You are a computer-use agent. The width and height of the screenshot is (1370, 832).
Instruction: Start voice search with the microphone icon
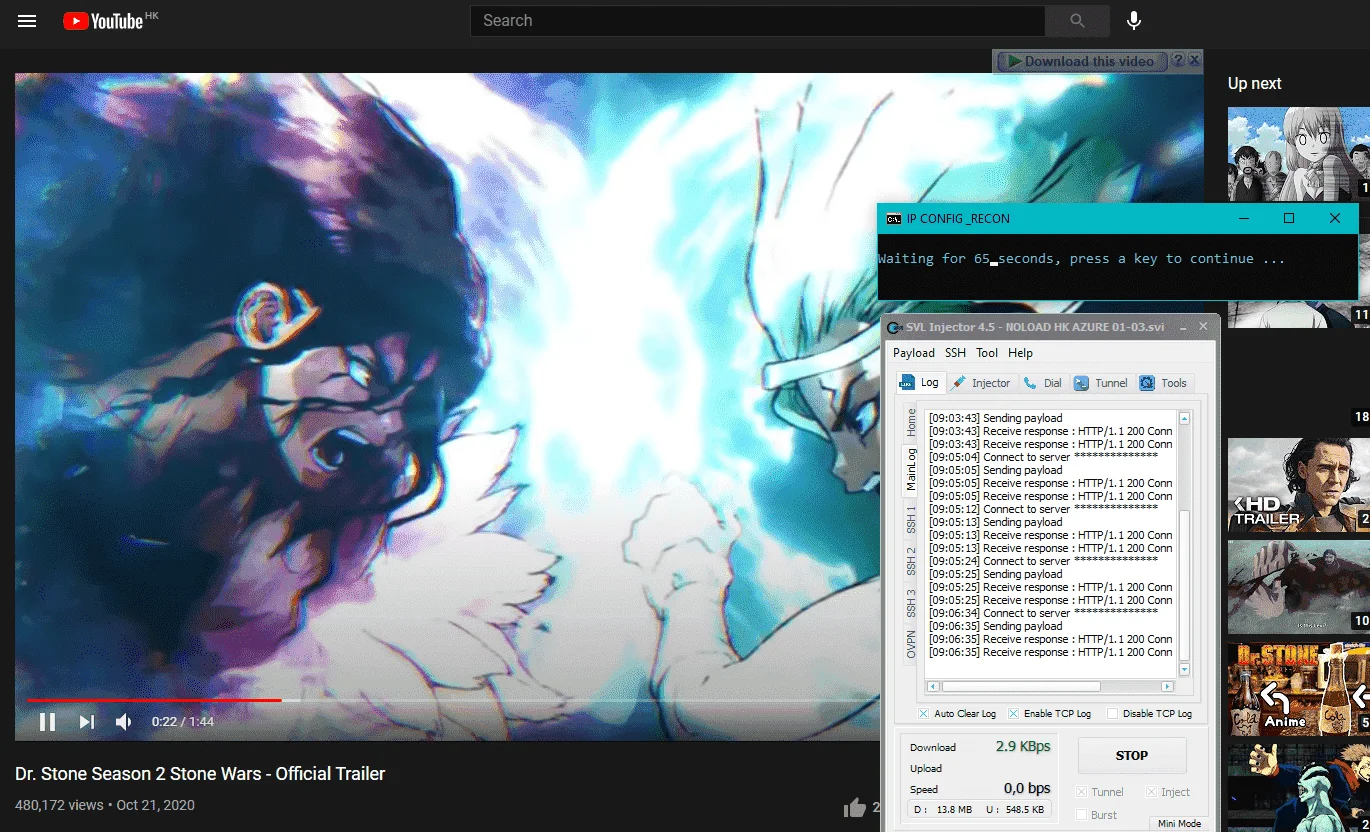(1134, 20)
